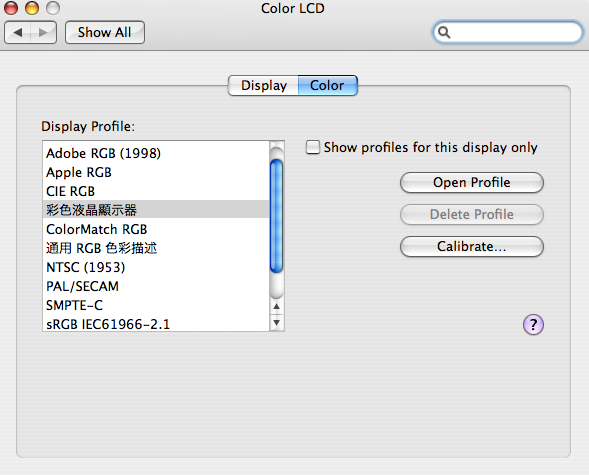The height and width of the screenshot is (475, 589).
Task: Click the profile list scroll up arrow
Action: tap(277, 306)
